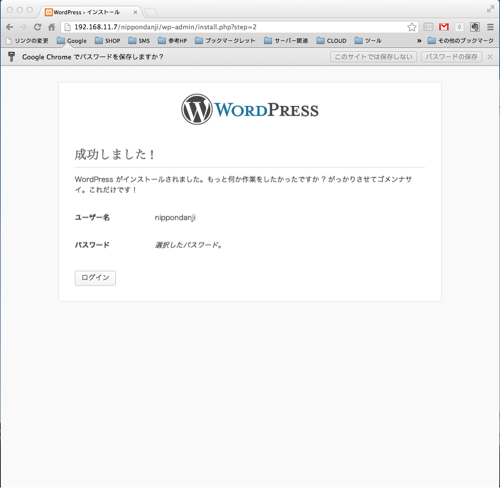Click the Google Chrome でパスワードを保存しますか？ text

pyautogui.click(x=93, y=57)
